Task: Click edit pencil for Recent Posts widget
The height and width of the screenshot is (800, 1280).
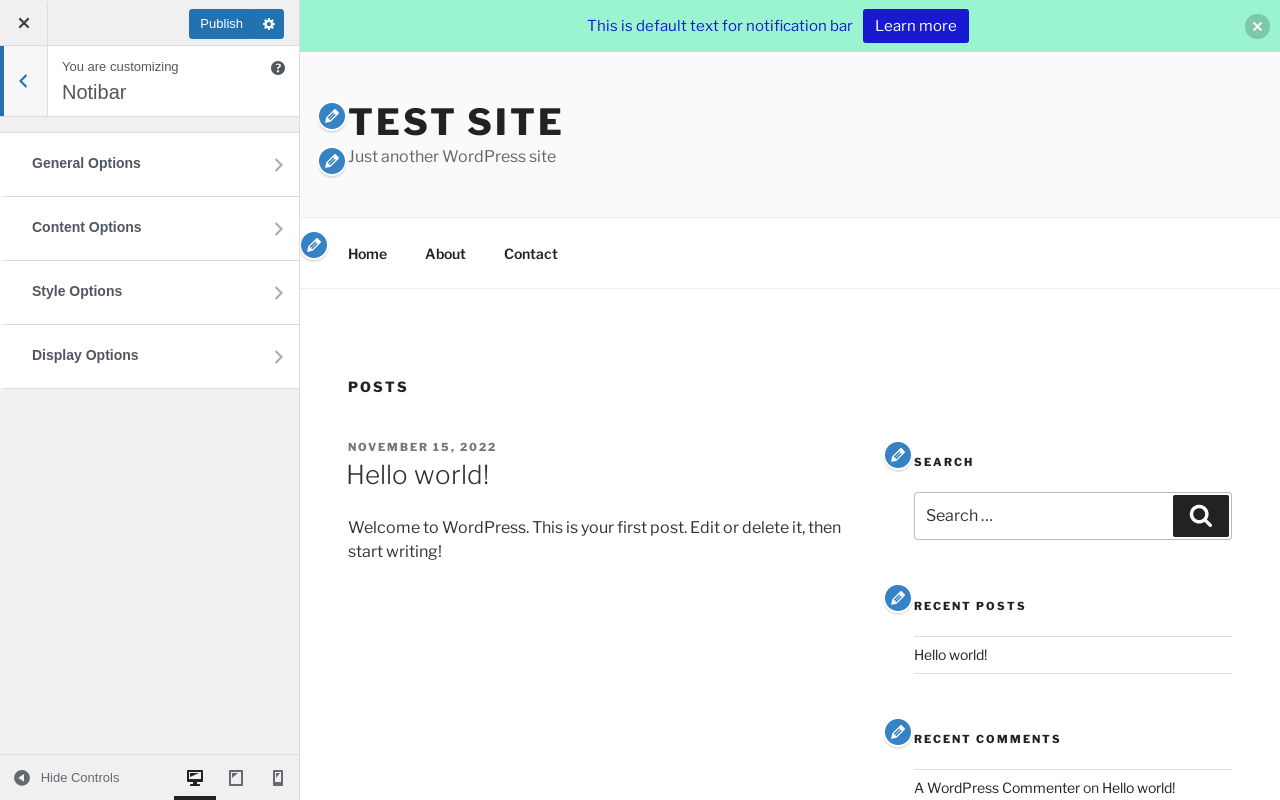Action: (898, 599)
